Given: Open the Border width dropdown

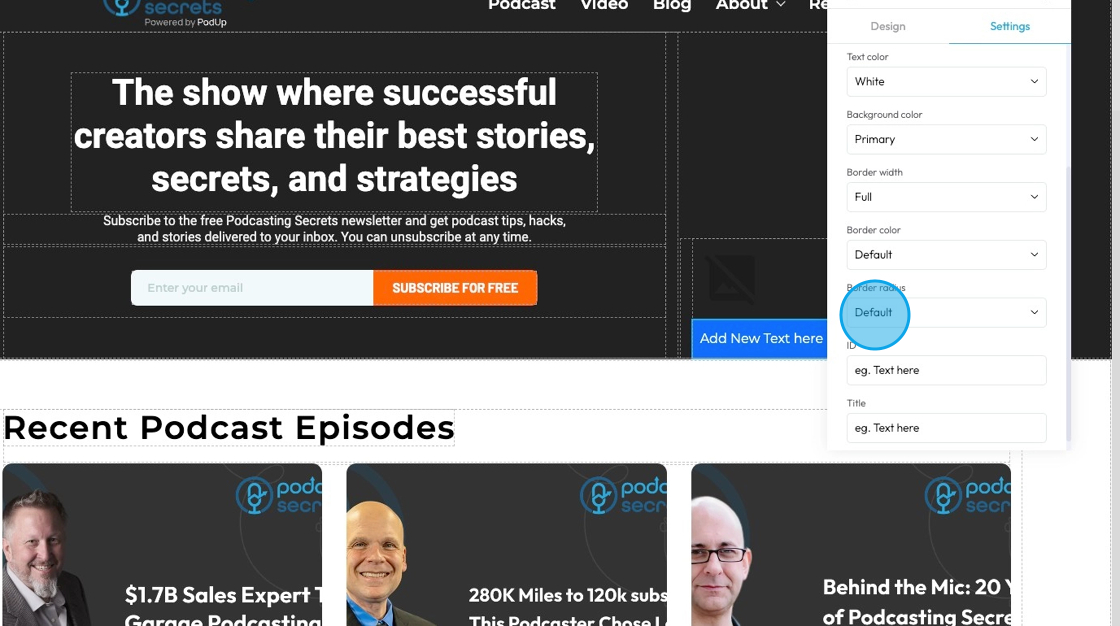Looking at the screenshot, I should click(946, 197).
